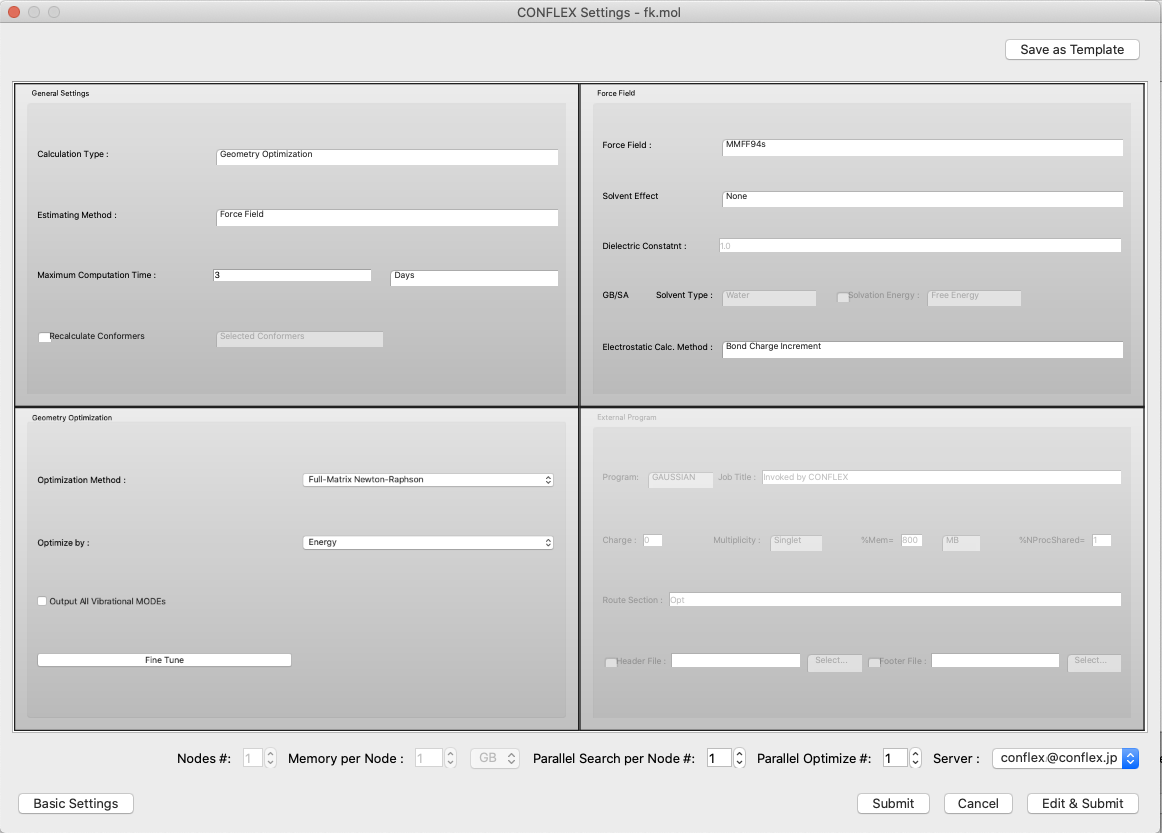Open the Estimating Method dropdown
The height and width of the screenshot is (833, 1162).
[386, 217]
